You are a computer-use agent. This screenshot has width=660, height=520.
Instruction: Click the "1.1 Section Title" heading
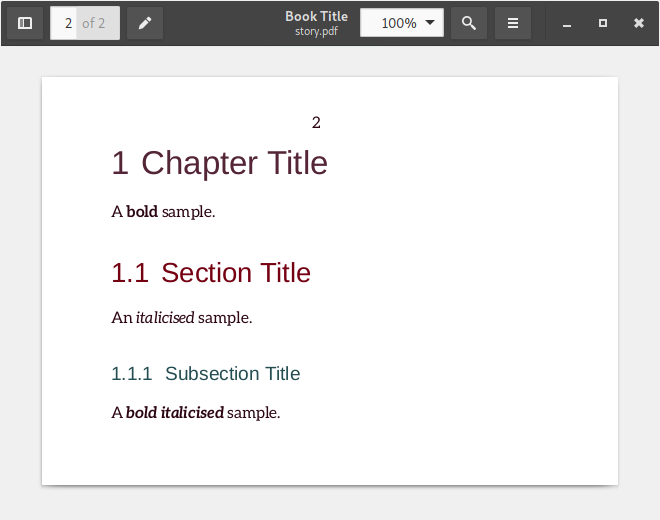(x=211, y=273)
